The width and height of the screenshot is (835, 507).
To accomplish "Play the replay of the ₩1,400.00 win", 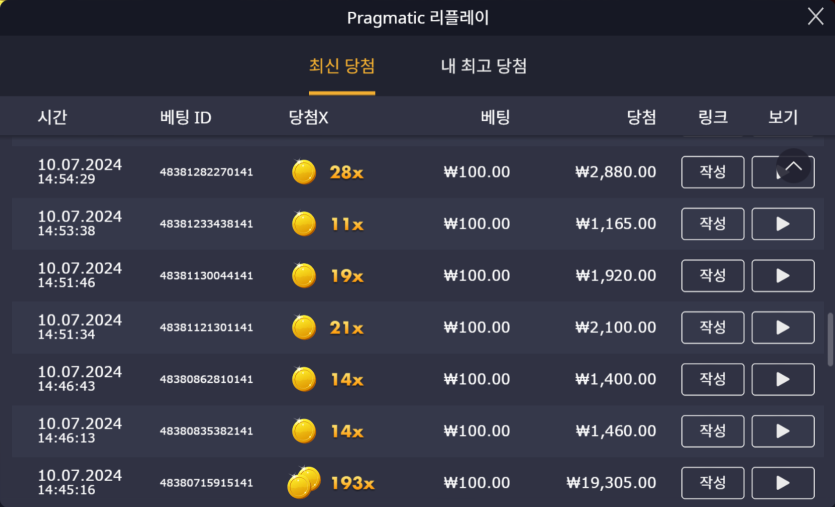I will 782,380.
